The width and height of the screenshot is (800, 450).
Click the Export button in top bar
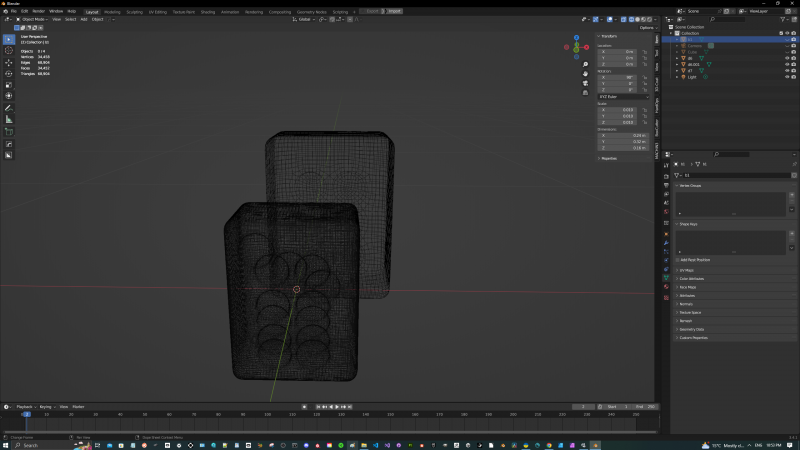point(371,11)
